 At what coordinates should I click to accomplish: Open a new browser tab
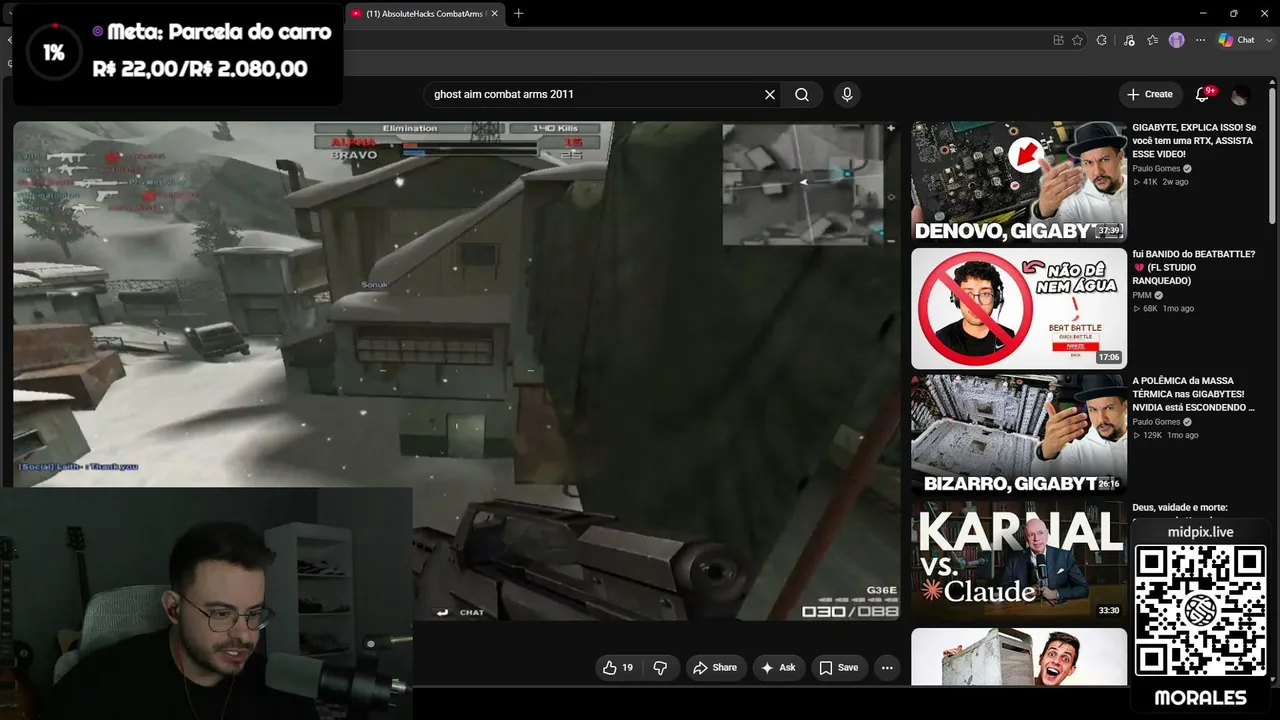coord(518,13)
